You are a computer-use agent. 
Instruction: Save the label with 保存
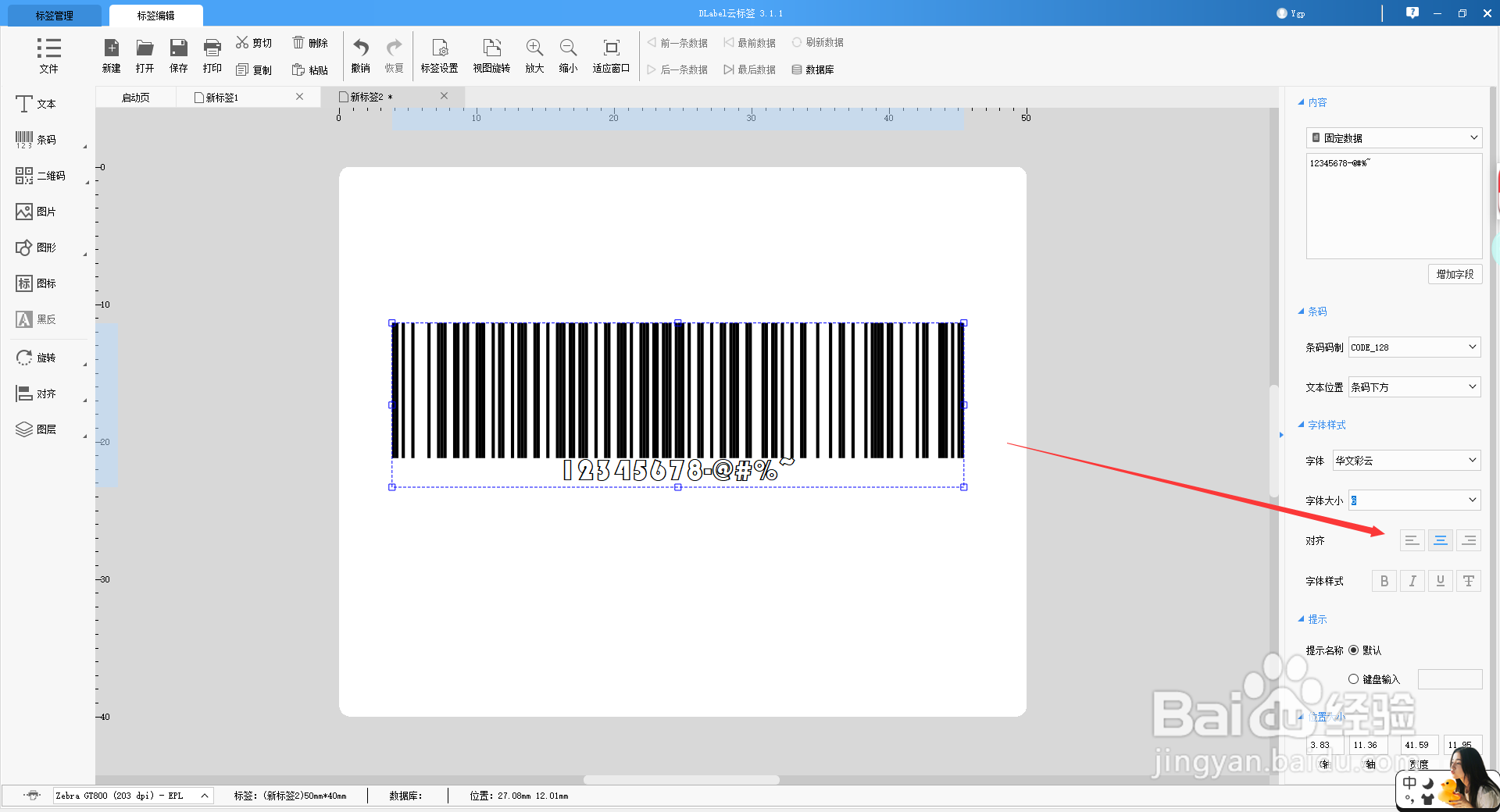click(179, 56)
